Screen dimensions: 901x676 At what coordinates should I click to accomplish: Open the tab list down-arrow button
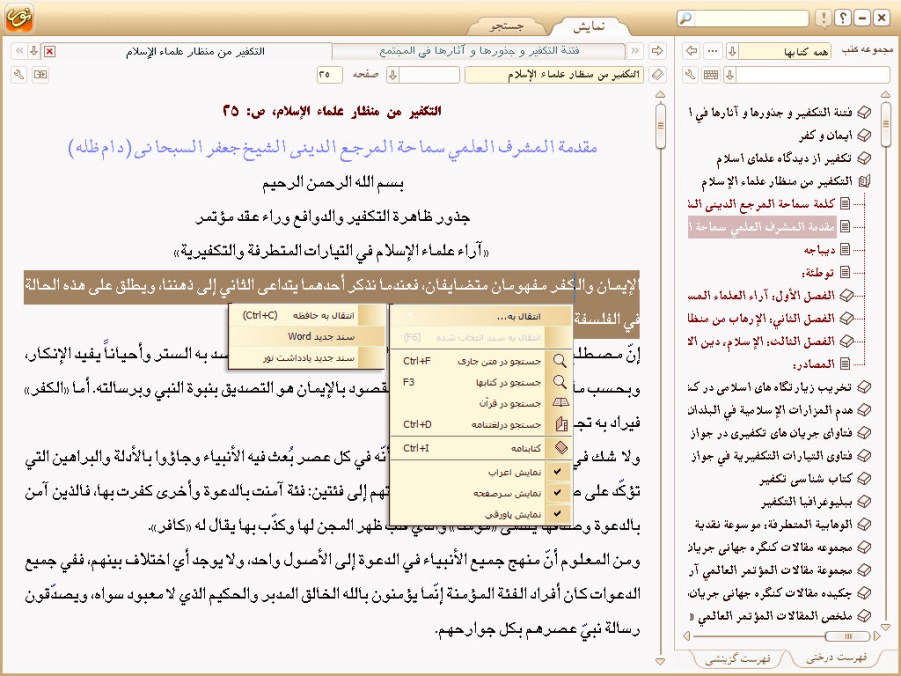[34, 51]
